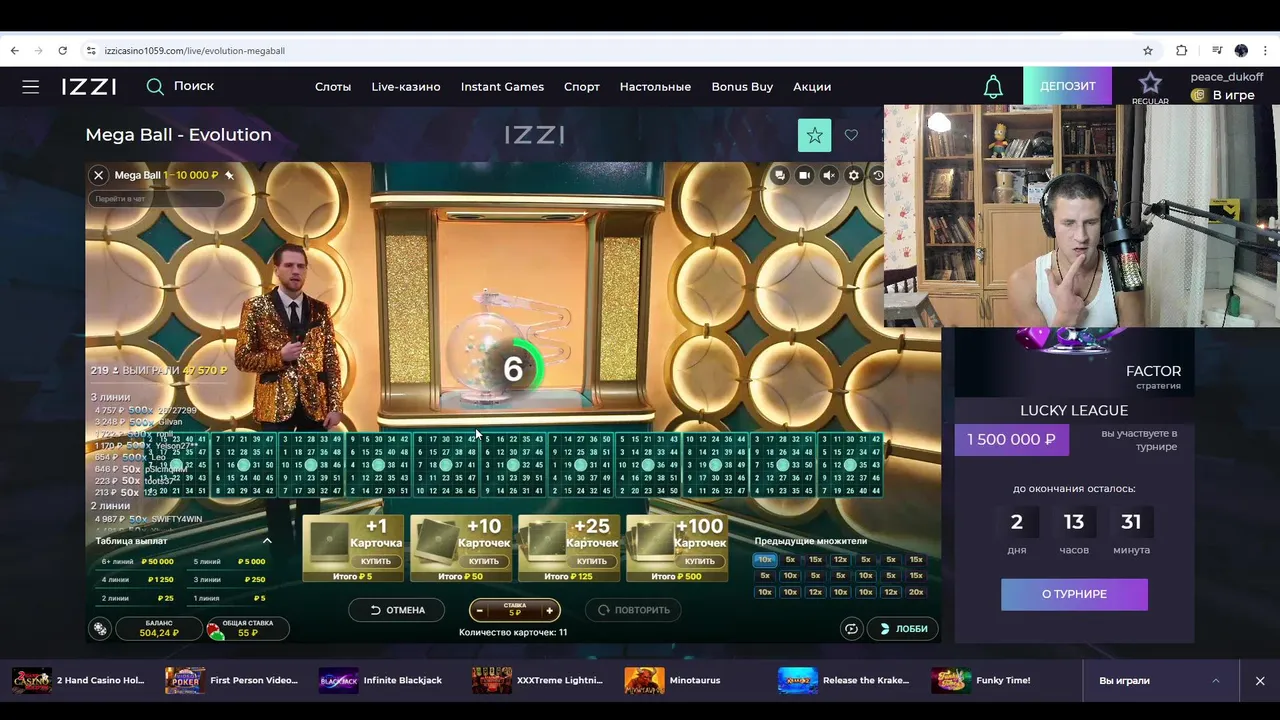Click the Отмена button
1280x720 pixels.
397,610
